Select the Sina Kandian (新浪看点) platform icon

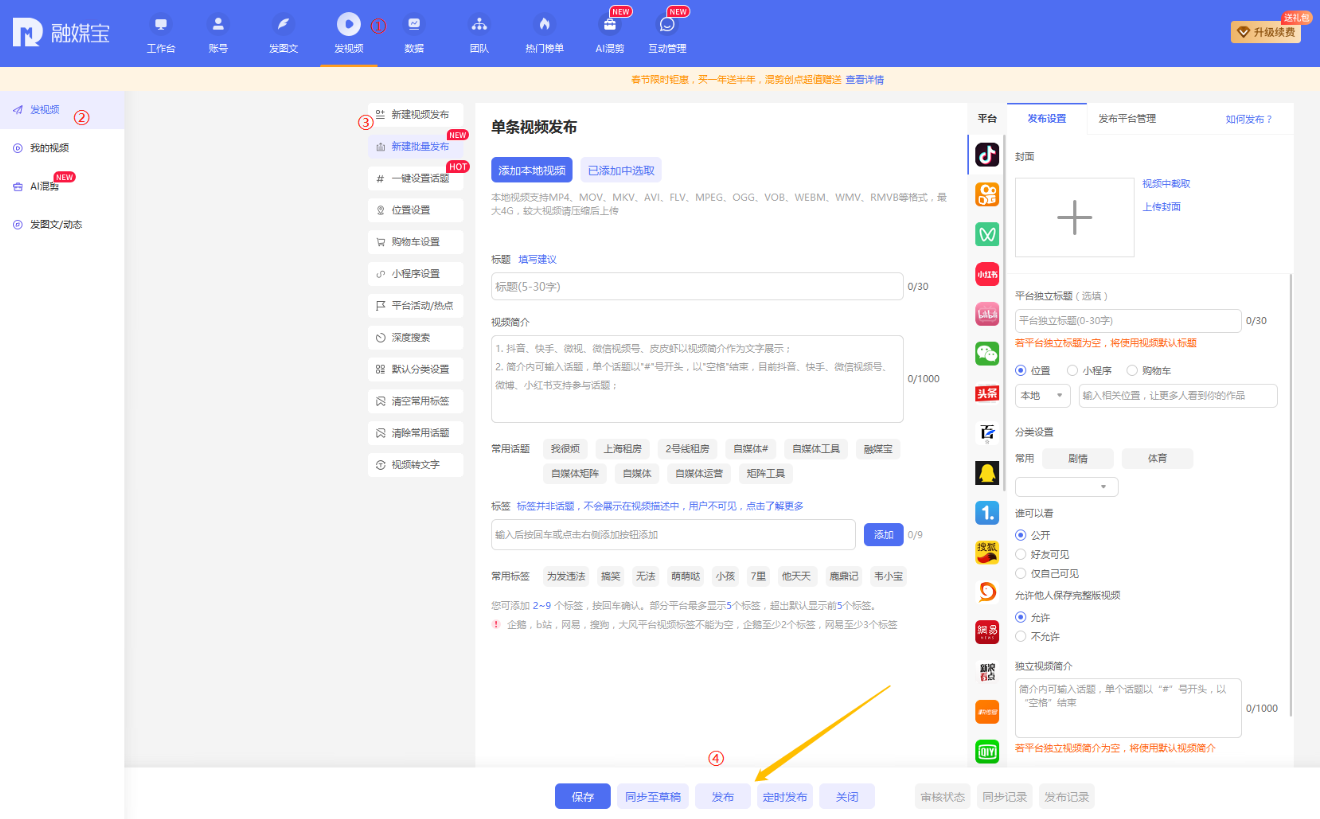coord(987,672)
